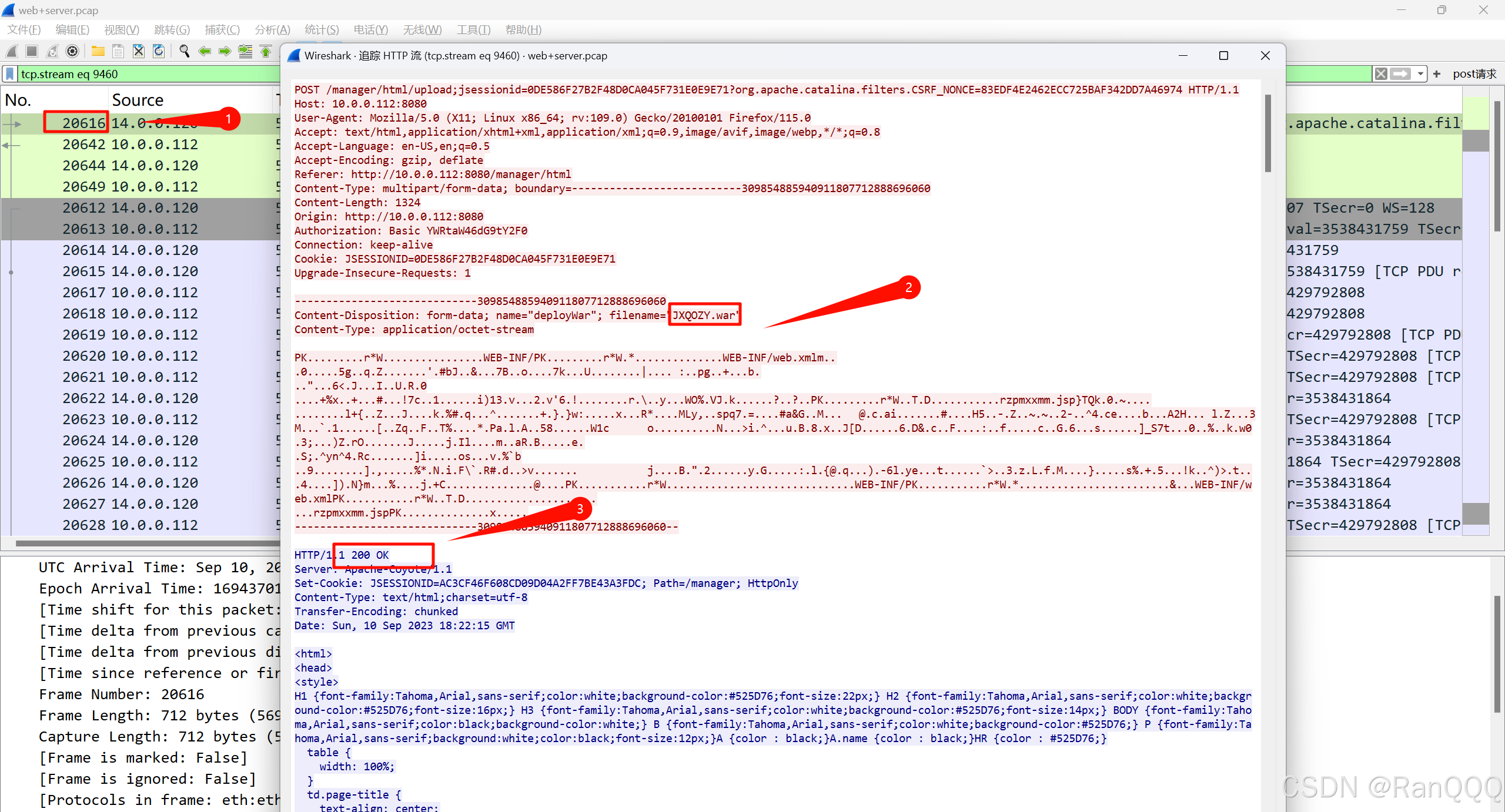Click the display filter bookmark icon

point(10,74)
